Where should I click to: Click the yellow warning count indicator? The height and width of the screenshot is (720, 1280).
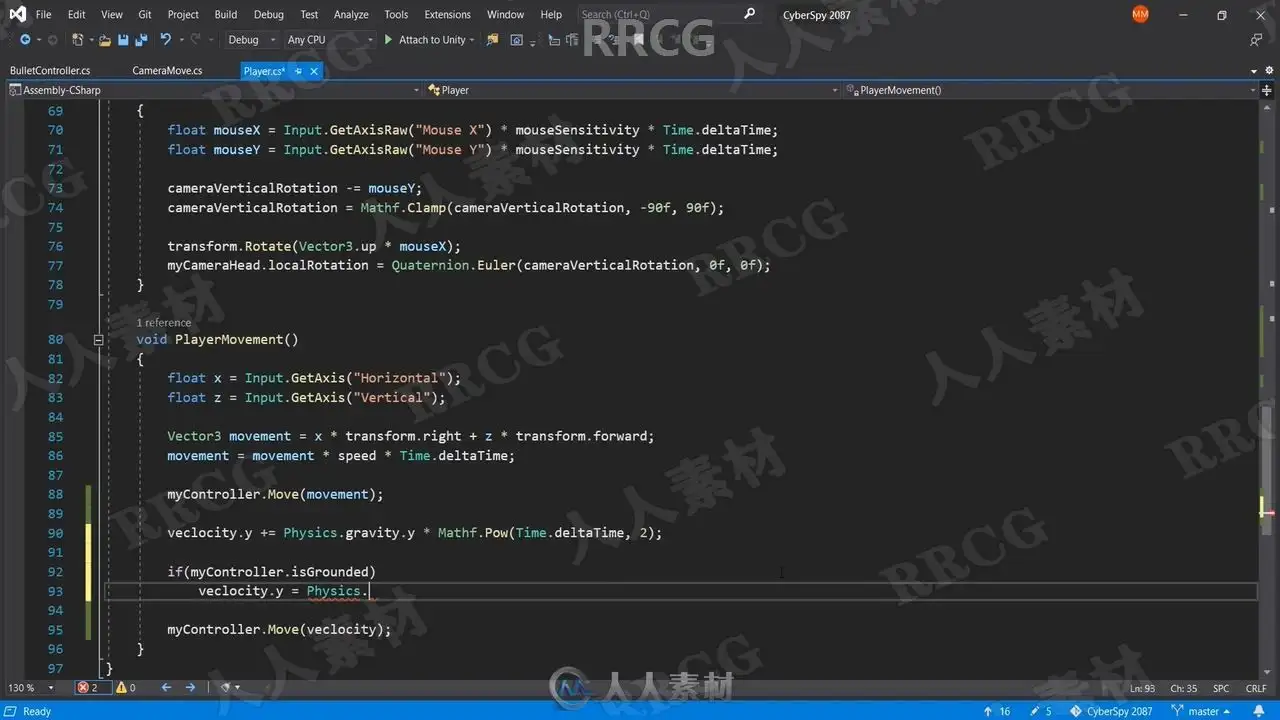coord(125,688)
